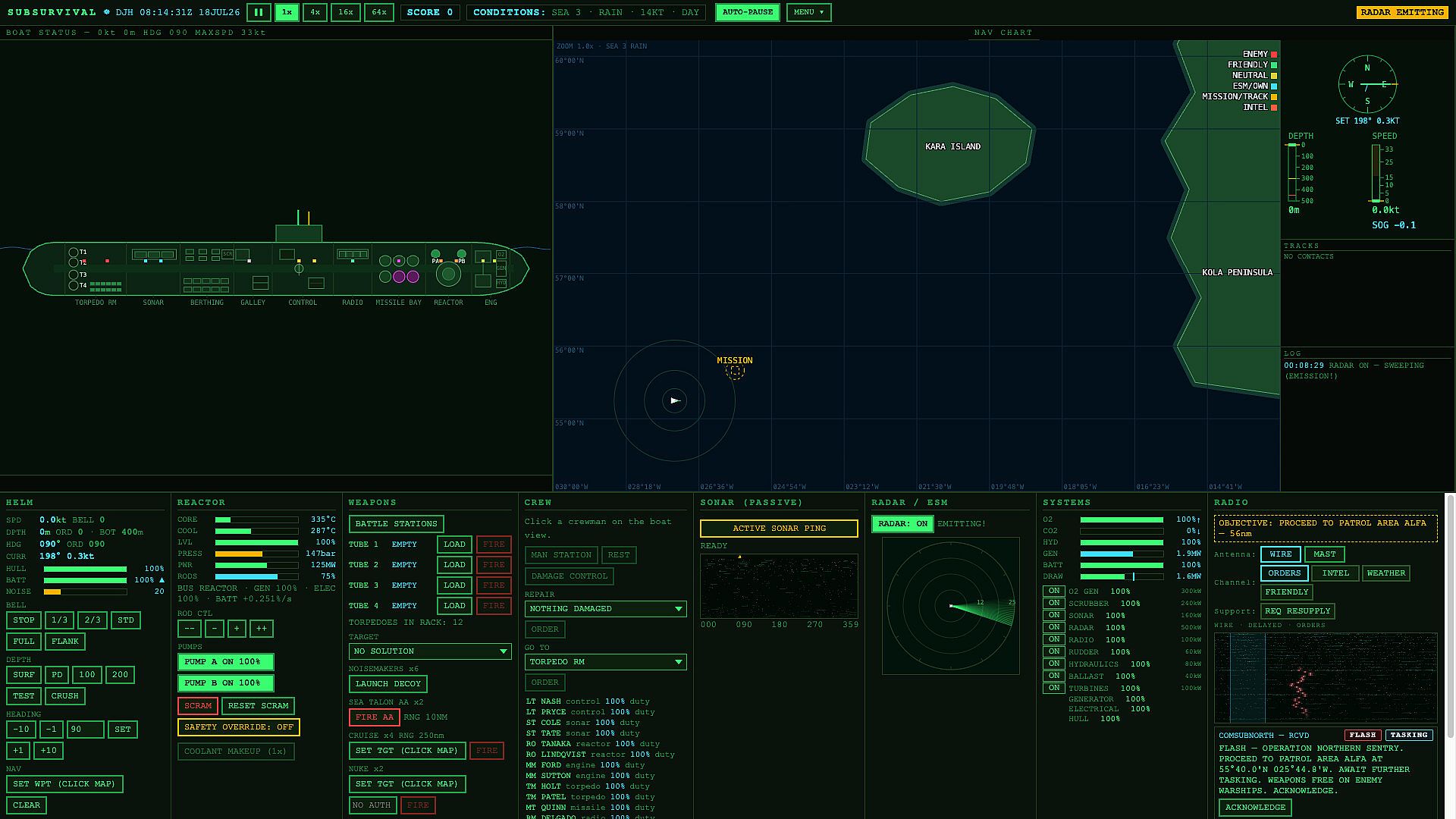Set time speed to 64x
Viewport: 1456px width, 819px height.
tap(379, 12)
